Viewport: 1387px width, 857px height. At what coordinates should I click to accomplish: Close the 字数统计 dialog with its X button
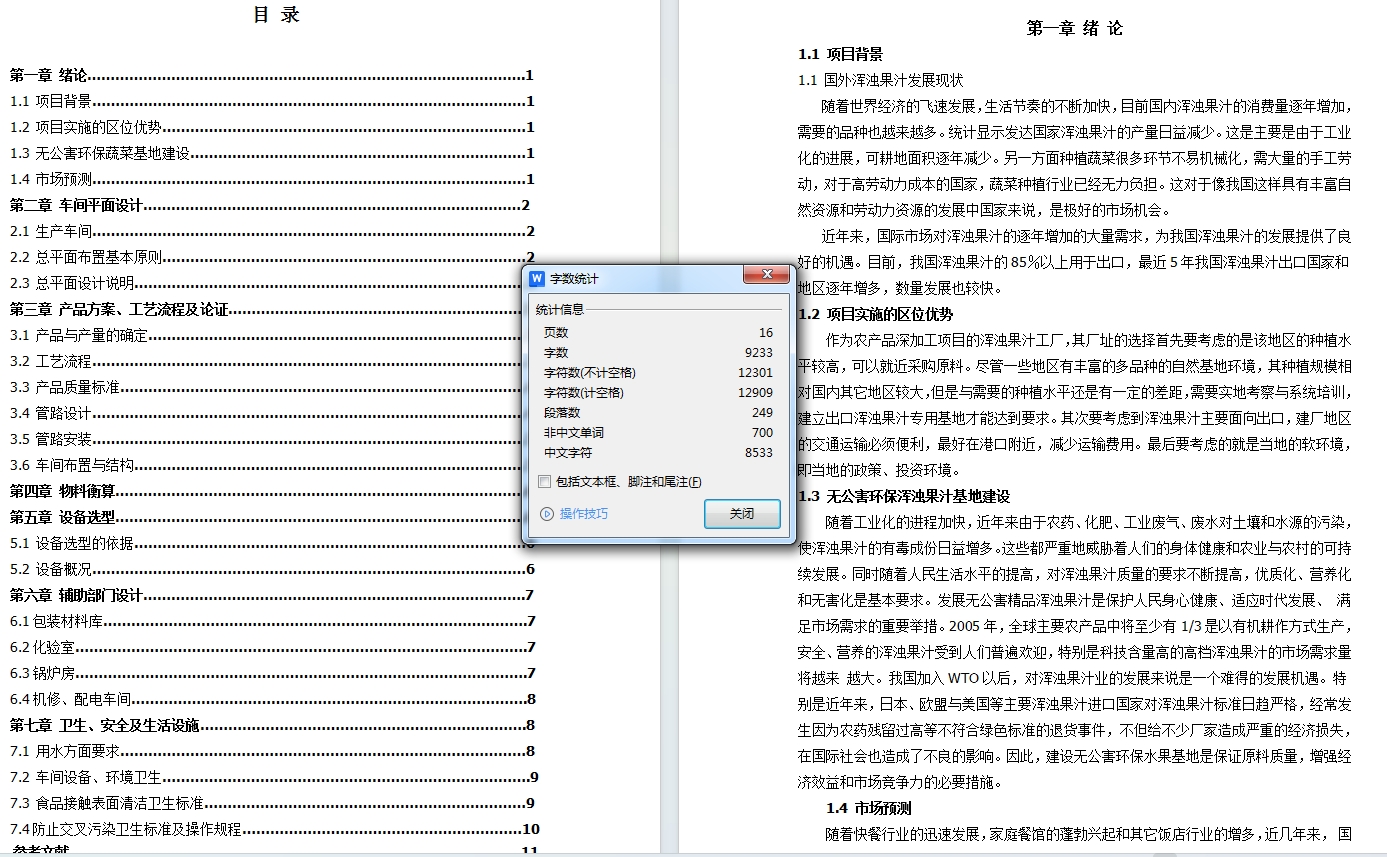click(767, 275)
